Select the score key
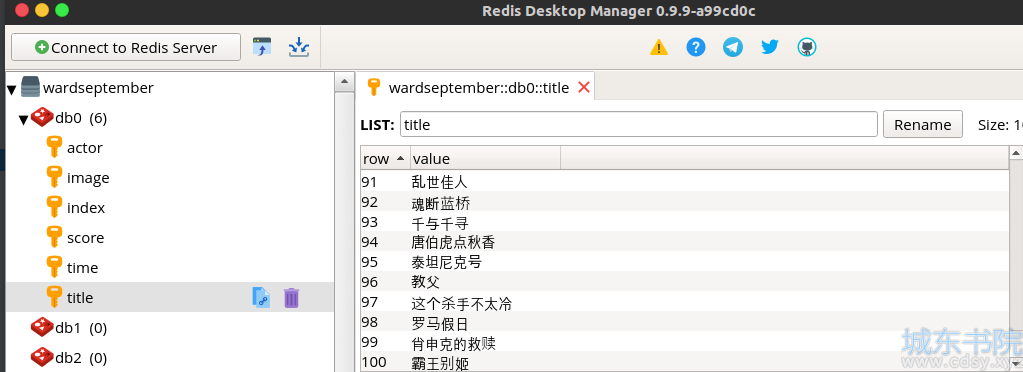1023x372 pixels. pos(85,238)
